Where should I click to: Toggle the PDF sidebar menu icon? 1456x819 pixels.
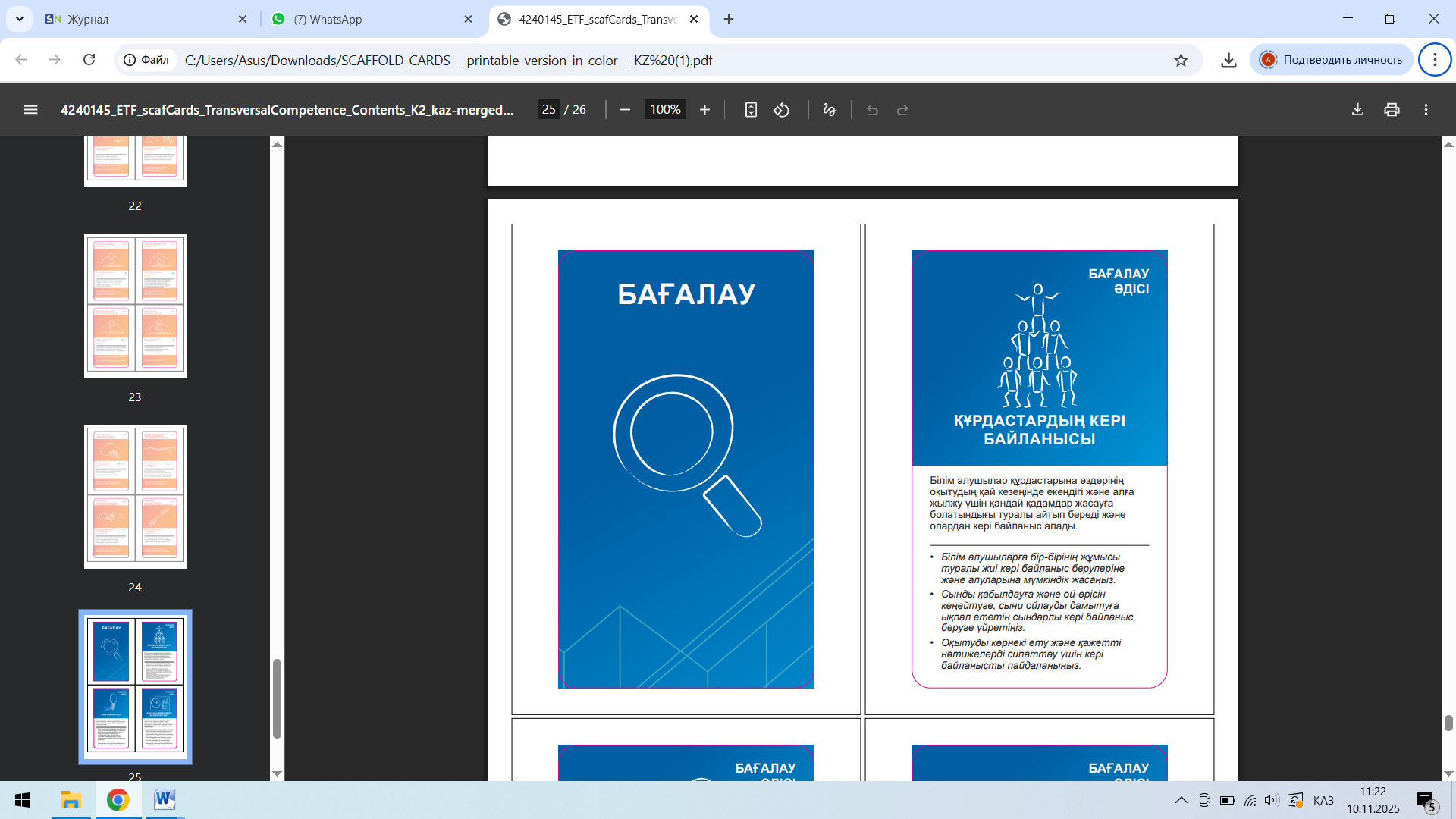pos(30,110)
